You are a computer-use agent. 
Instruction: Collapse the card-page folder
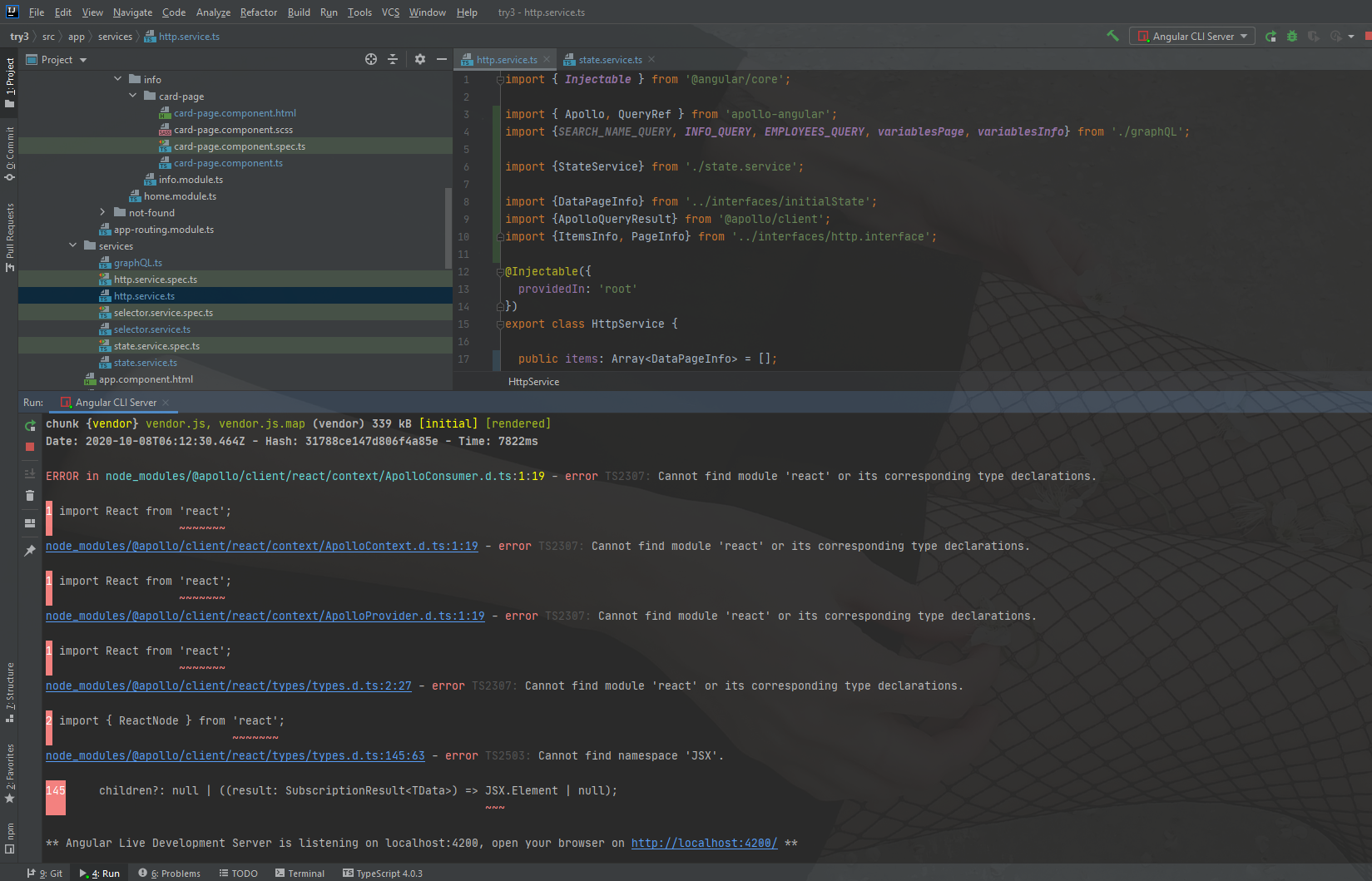(132, 96)
